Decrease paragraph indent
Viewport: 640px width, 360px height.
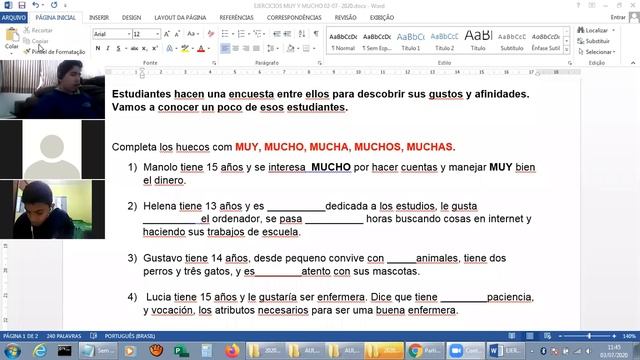tap(277, 34)
